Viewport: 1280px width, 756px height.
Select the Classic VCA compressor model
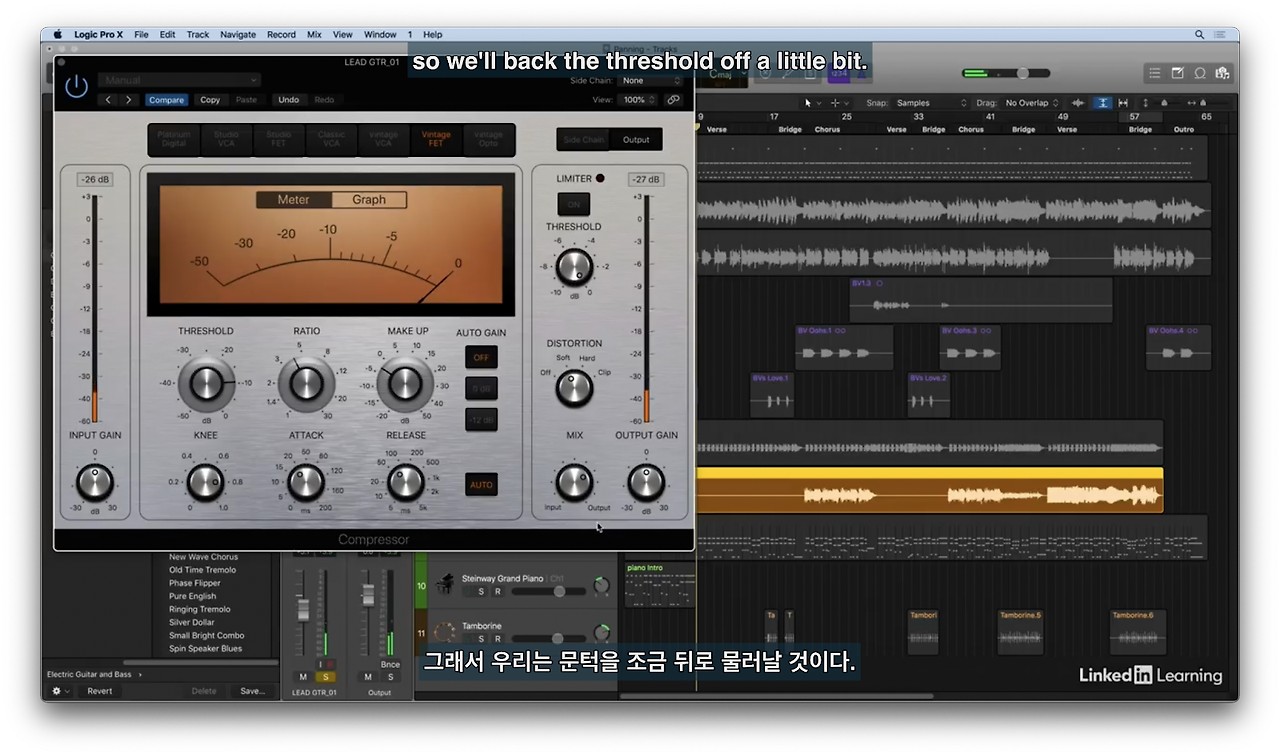[331, 139]
